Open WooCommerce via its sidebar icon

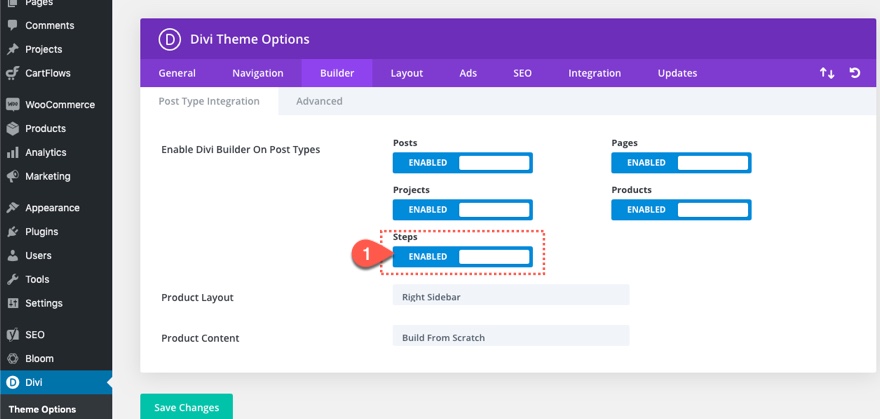tap(12, 105)
